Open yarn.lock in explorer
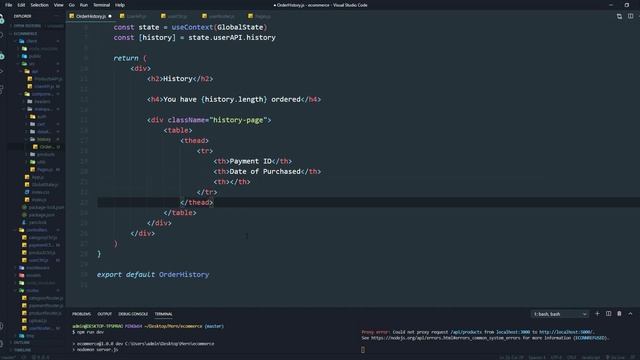This screenshot has height=360, width=640. click(x=35, y=222)
